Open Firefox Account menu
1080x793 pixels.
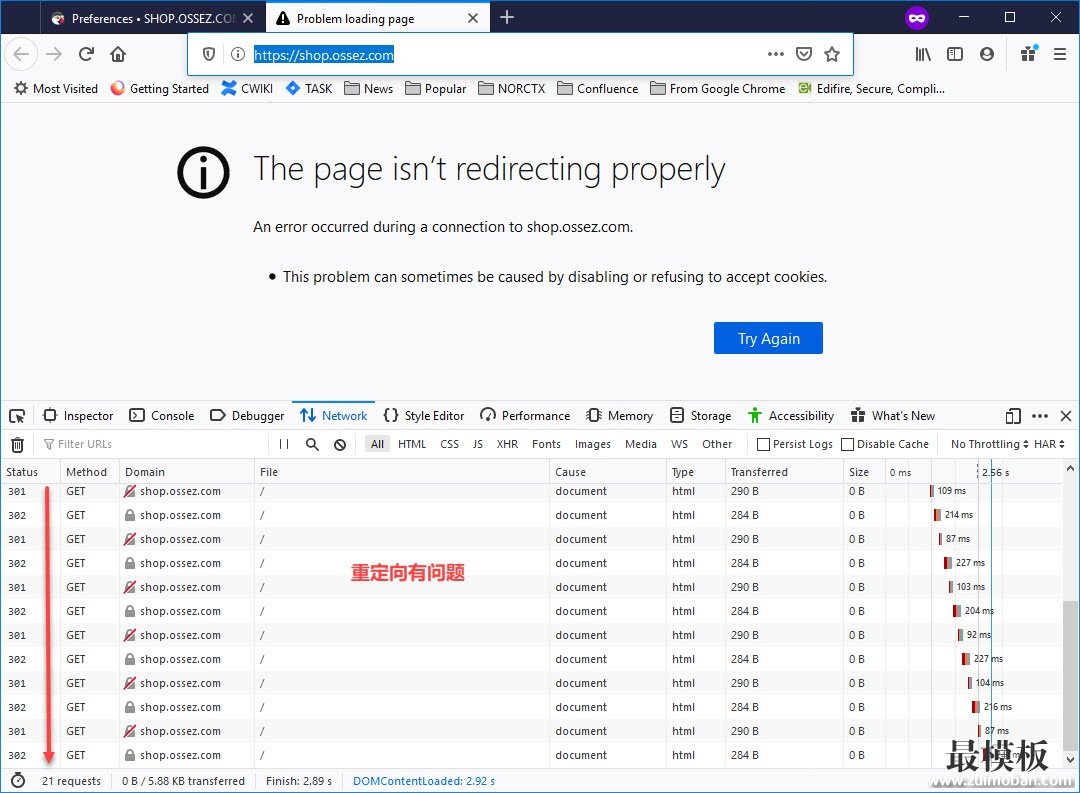(987, 54)
